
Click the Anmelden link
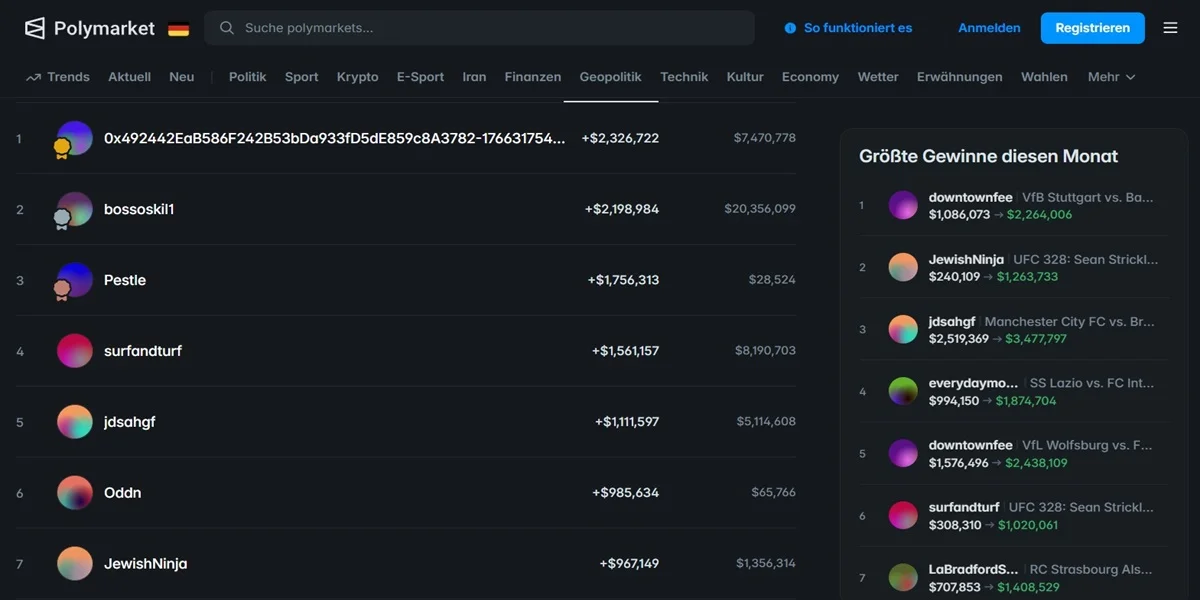(989, 28)
